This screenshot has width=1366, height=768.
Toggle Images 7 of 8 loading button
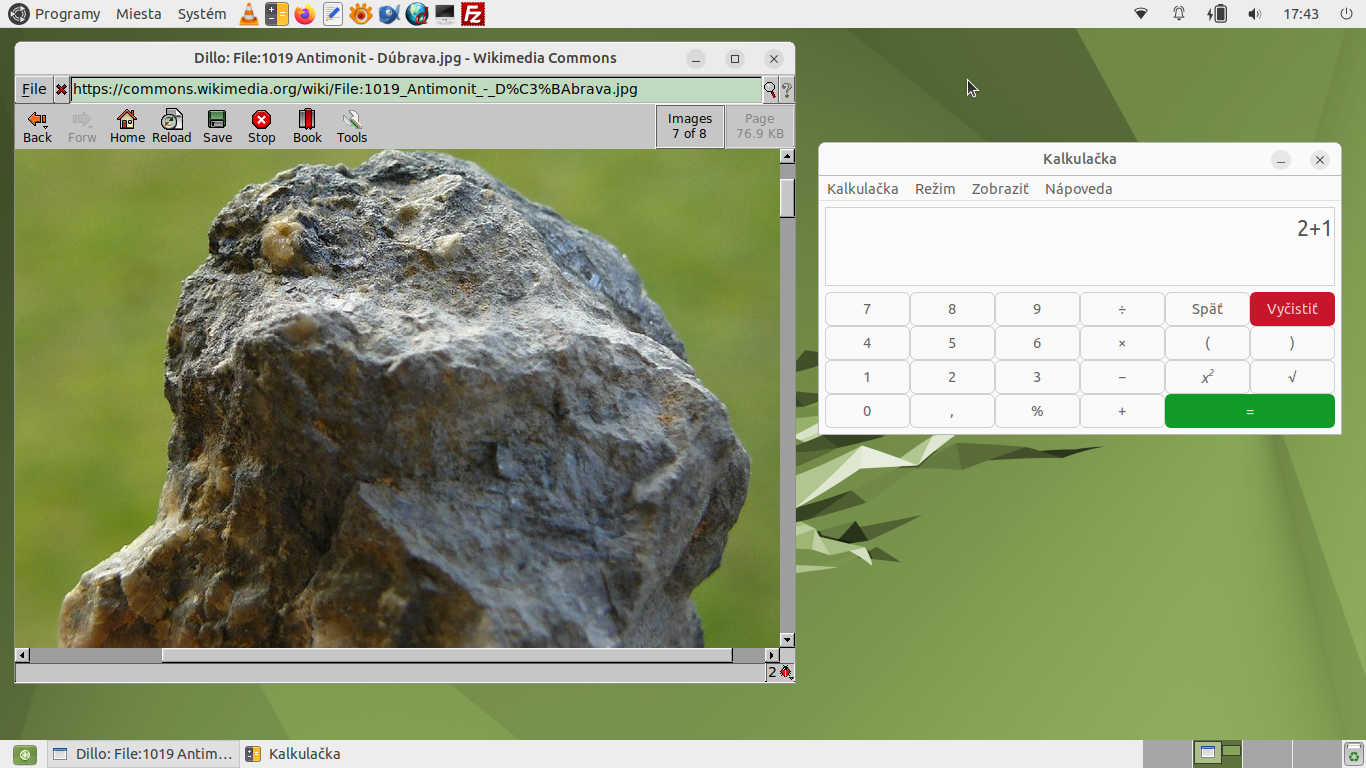click(690, 126)
